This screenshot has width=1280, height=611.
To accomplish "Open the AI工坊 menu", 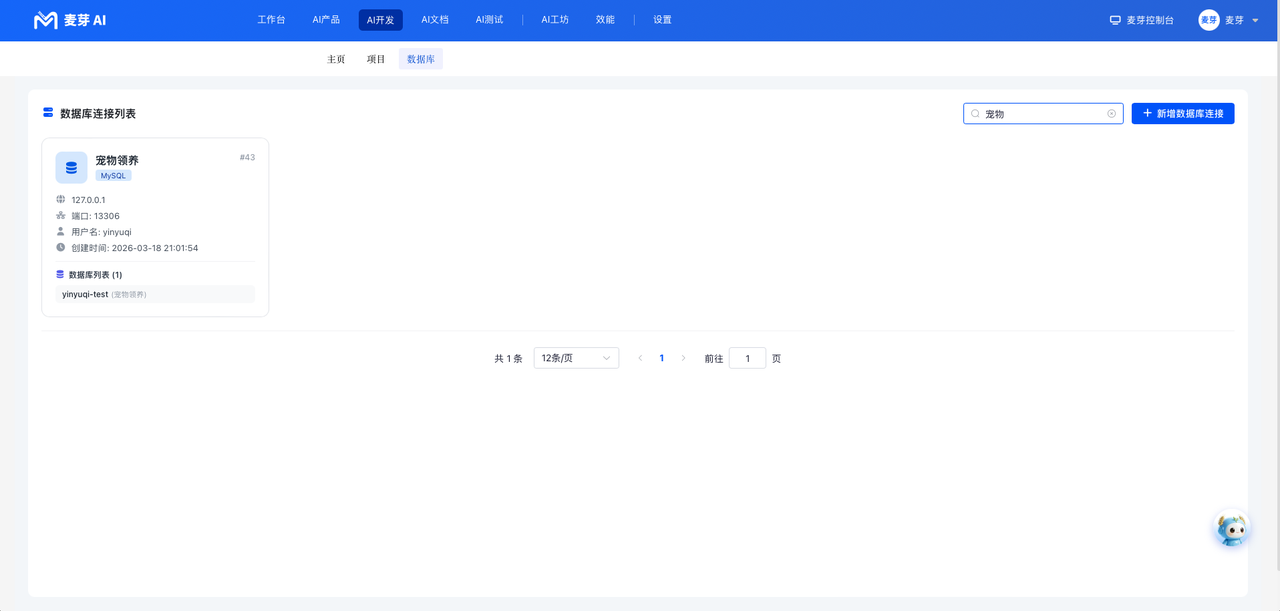I will click(555, 20).
